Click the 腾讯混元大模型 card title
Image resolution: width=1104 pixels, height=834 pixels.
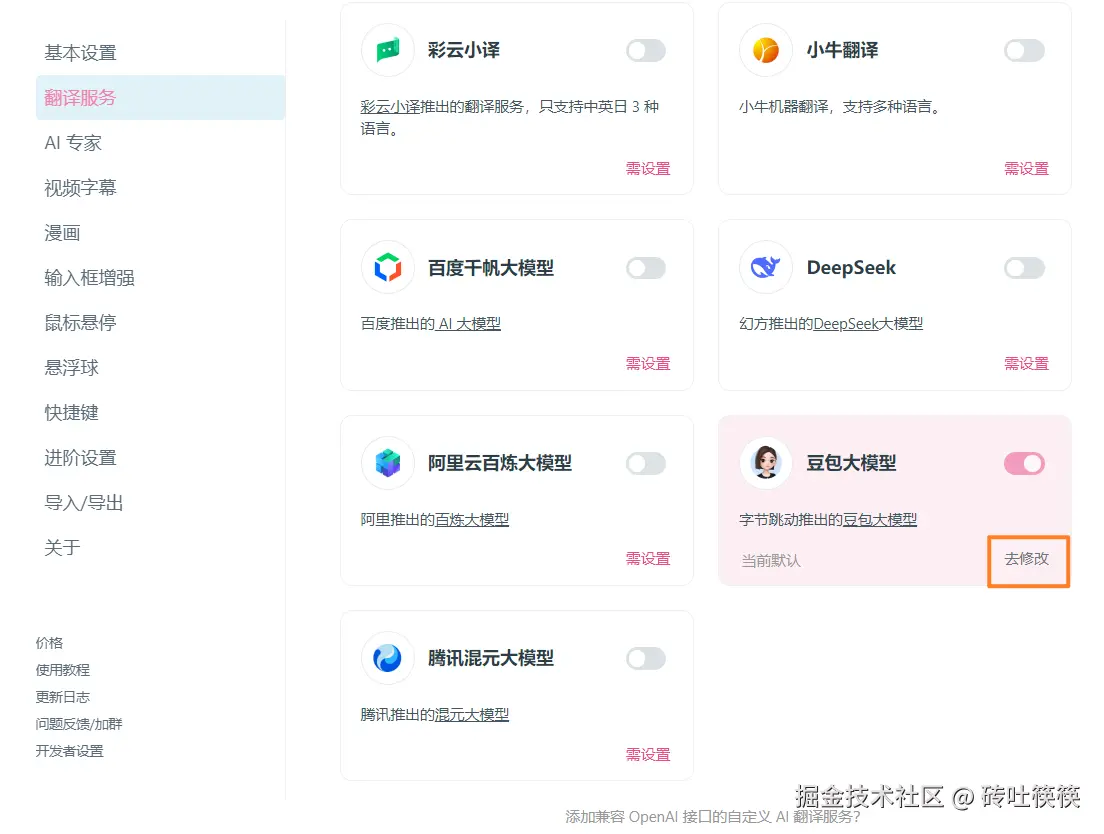[x=491, y=659]
